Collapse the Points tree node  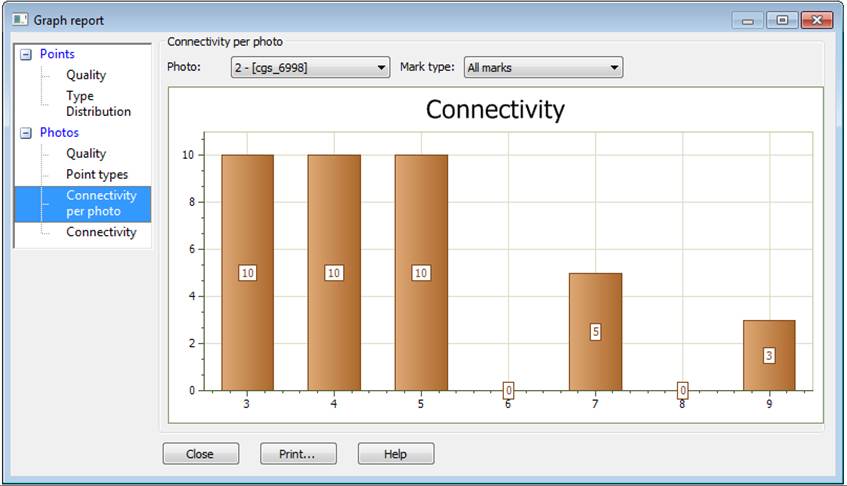(26, 55)
